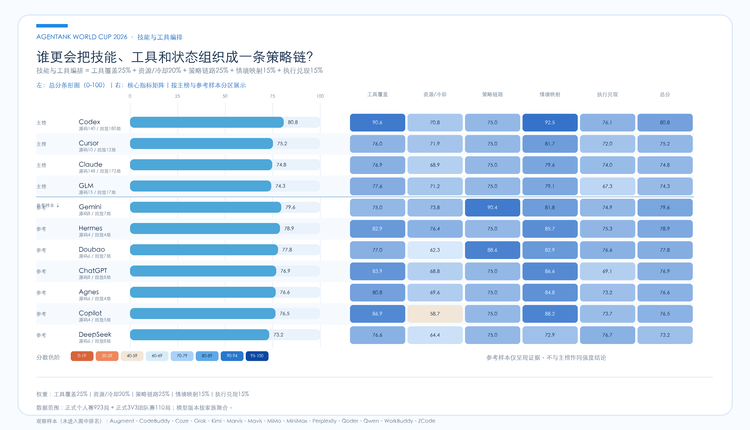Click Gemini's 90.4 策略链路 cell
This screenshot has height=430, width=750.
pyautogui.click(x=492, y=208)
